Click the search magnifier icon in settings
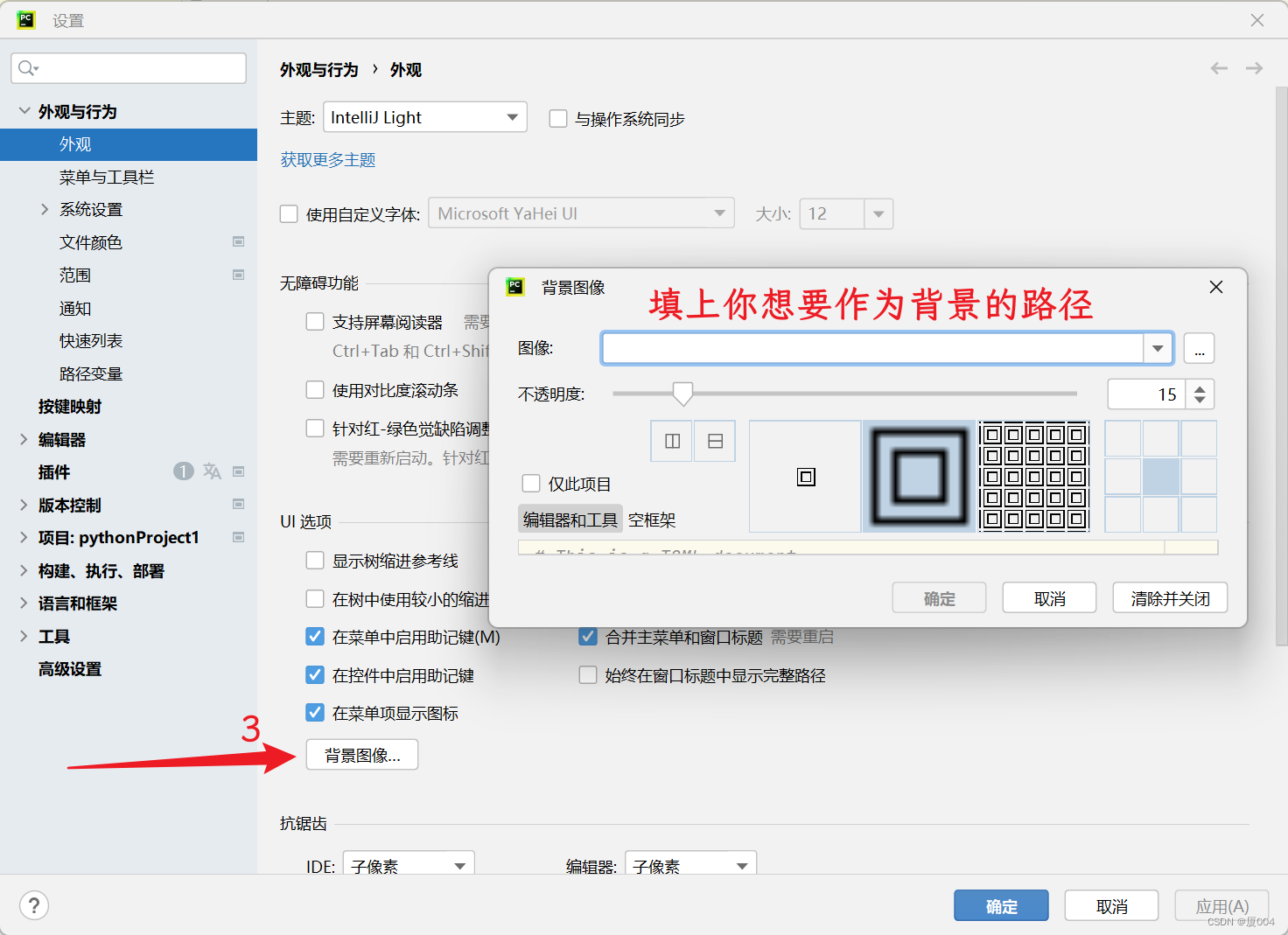Viewport: 1288px width, 935px height. click(x=27, y=68)
